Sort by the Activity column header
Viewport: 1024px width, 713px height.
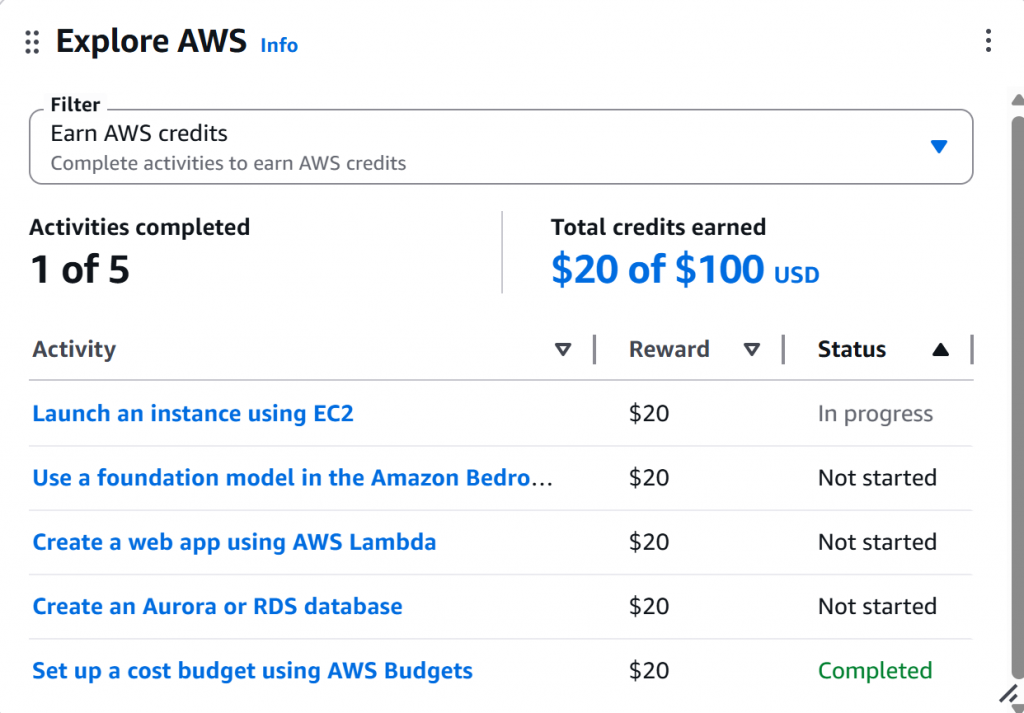(x=74, y=349)
